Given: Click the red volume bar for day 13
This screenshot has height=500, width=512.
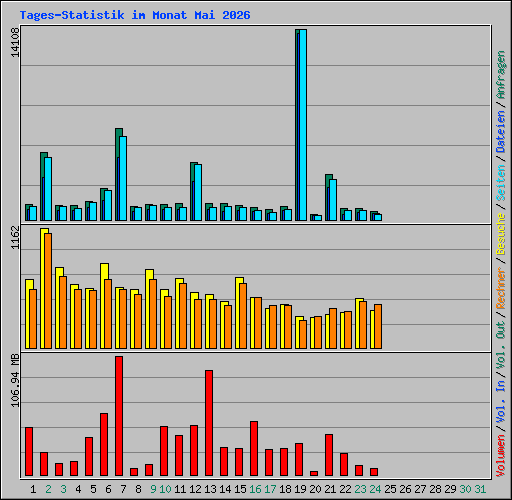Looking at the screenshot, I should [x=209, y=423].
